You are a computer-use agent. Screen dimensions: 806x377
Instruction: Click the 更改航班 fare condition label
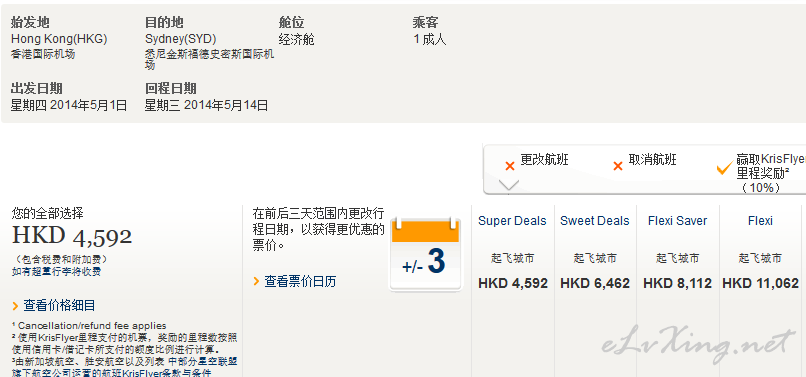(544, 160)
